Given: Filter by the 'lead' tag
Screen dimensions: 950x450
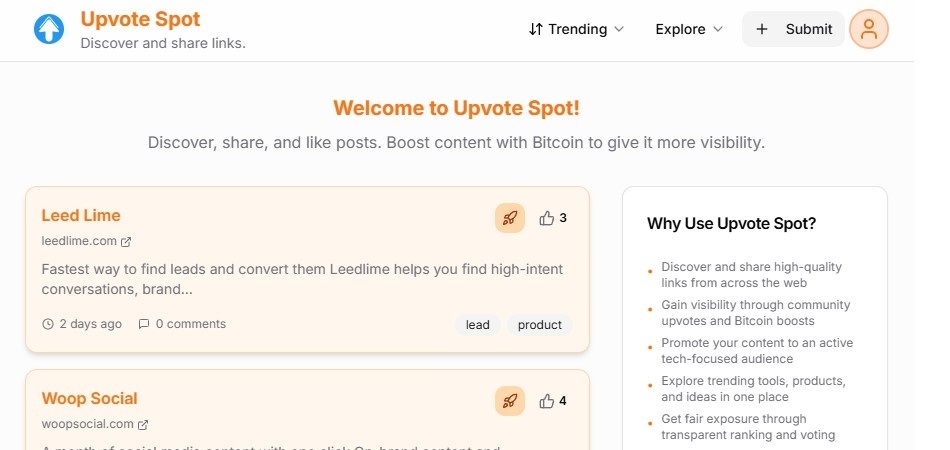Looking at the screenshot, I should pyautogui.click(x=478, y=325).
